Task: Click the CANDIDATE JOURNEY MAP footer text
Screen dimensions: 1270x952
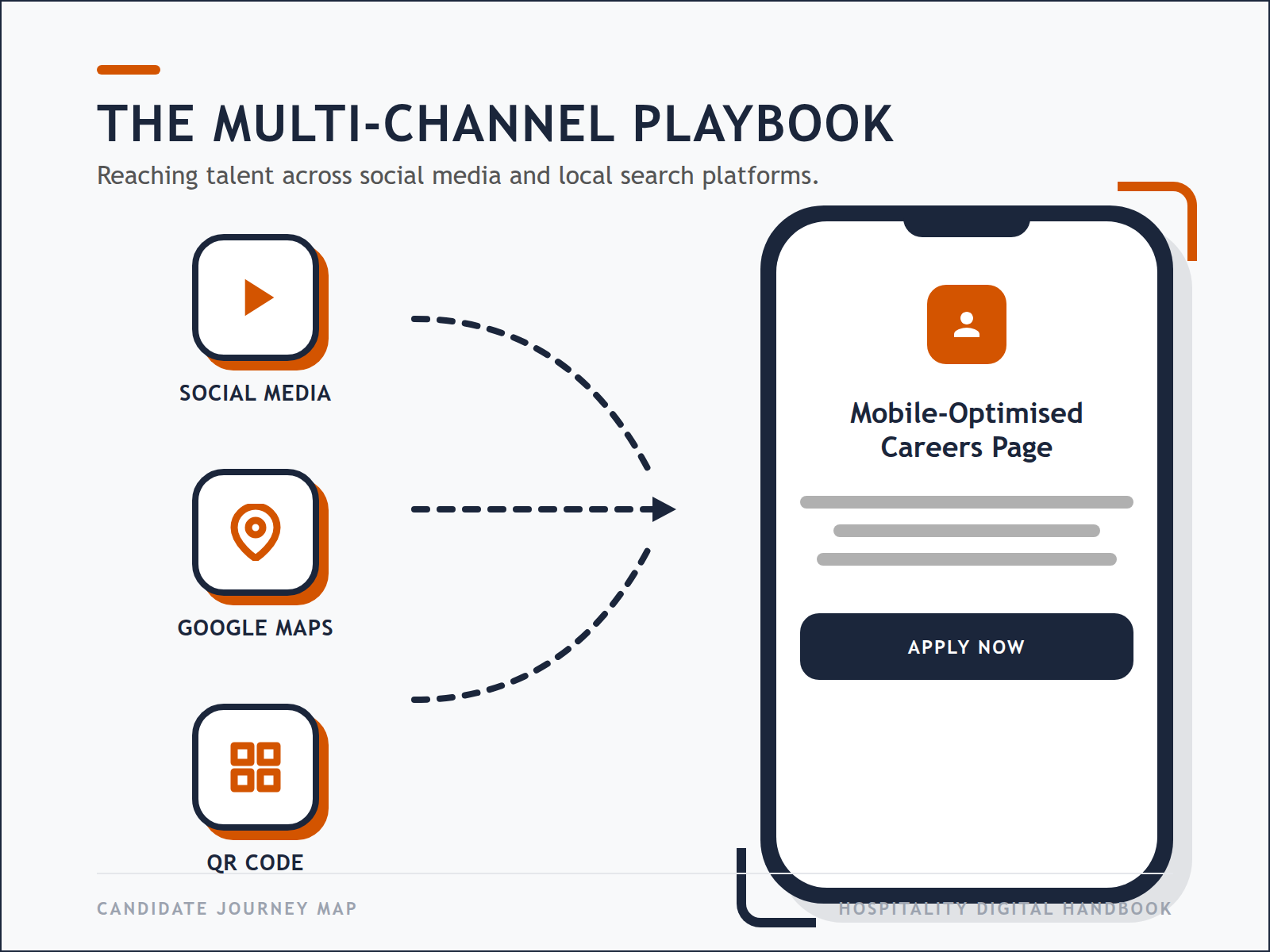Action: coord(226,909)
